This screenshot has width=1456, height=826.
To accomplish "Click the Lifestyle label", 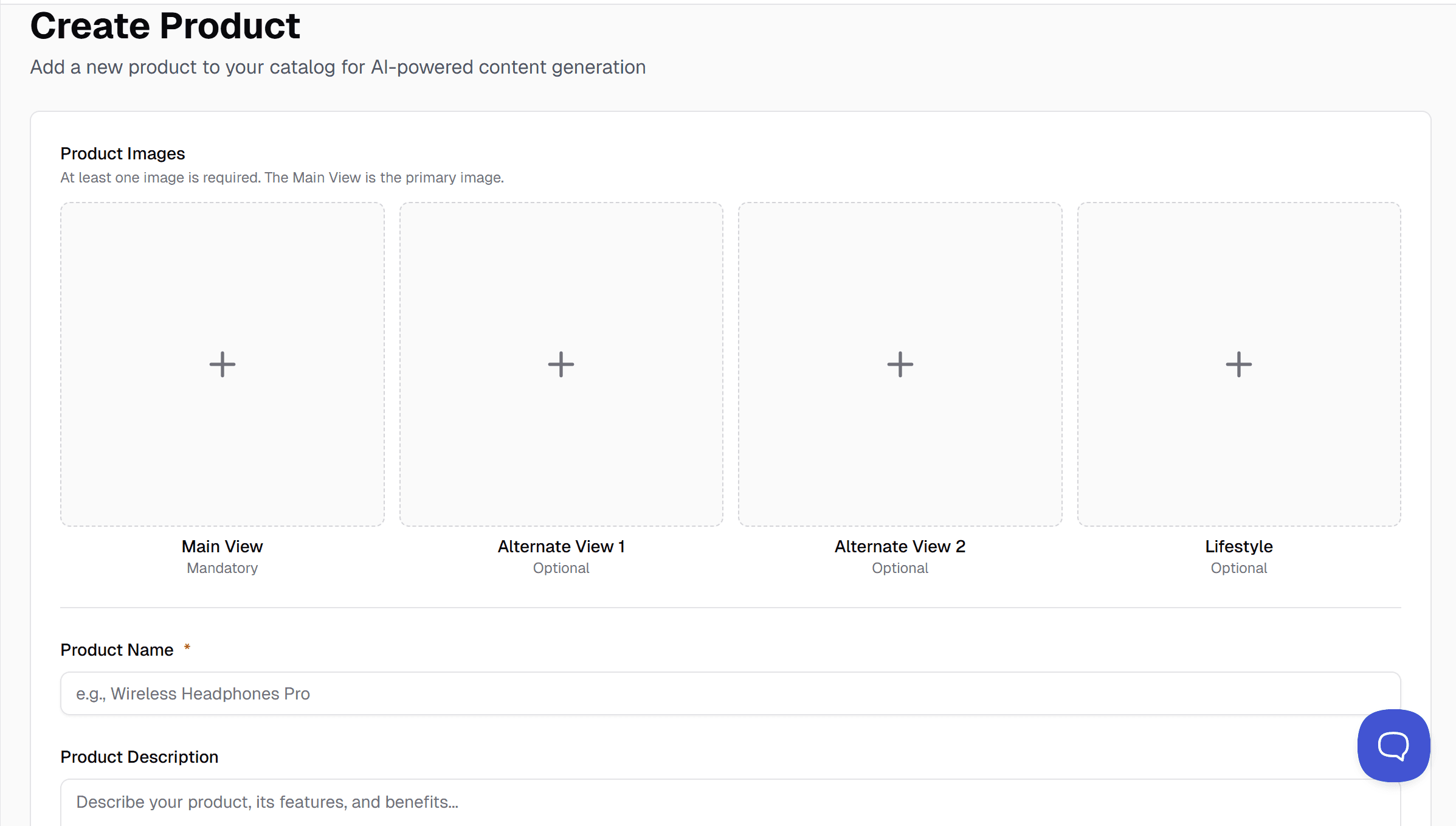I will (x=1239, y=546).
